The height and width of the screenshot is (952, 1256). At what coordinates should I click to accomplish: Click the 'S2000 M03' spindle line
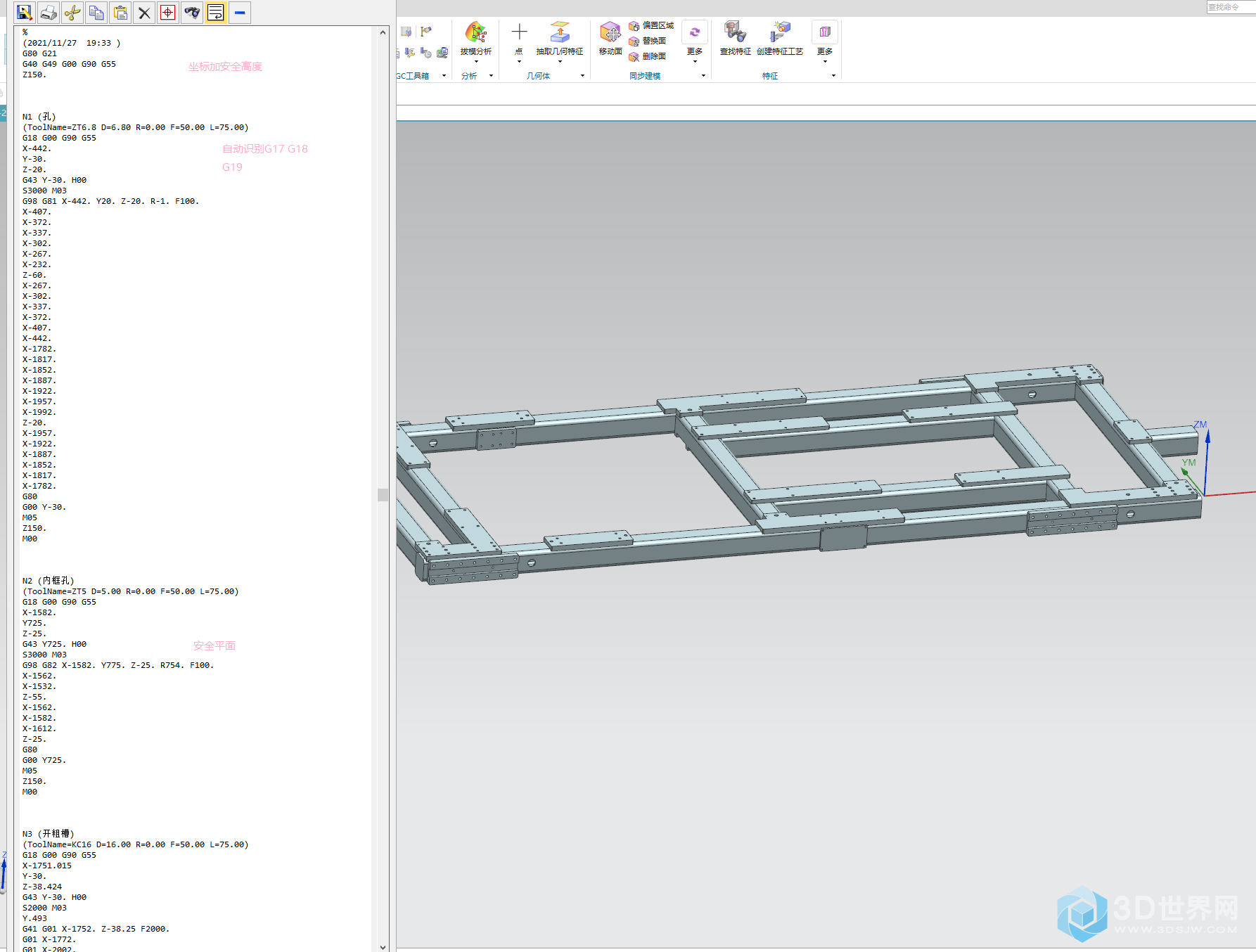[44, 908]
